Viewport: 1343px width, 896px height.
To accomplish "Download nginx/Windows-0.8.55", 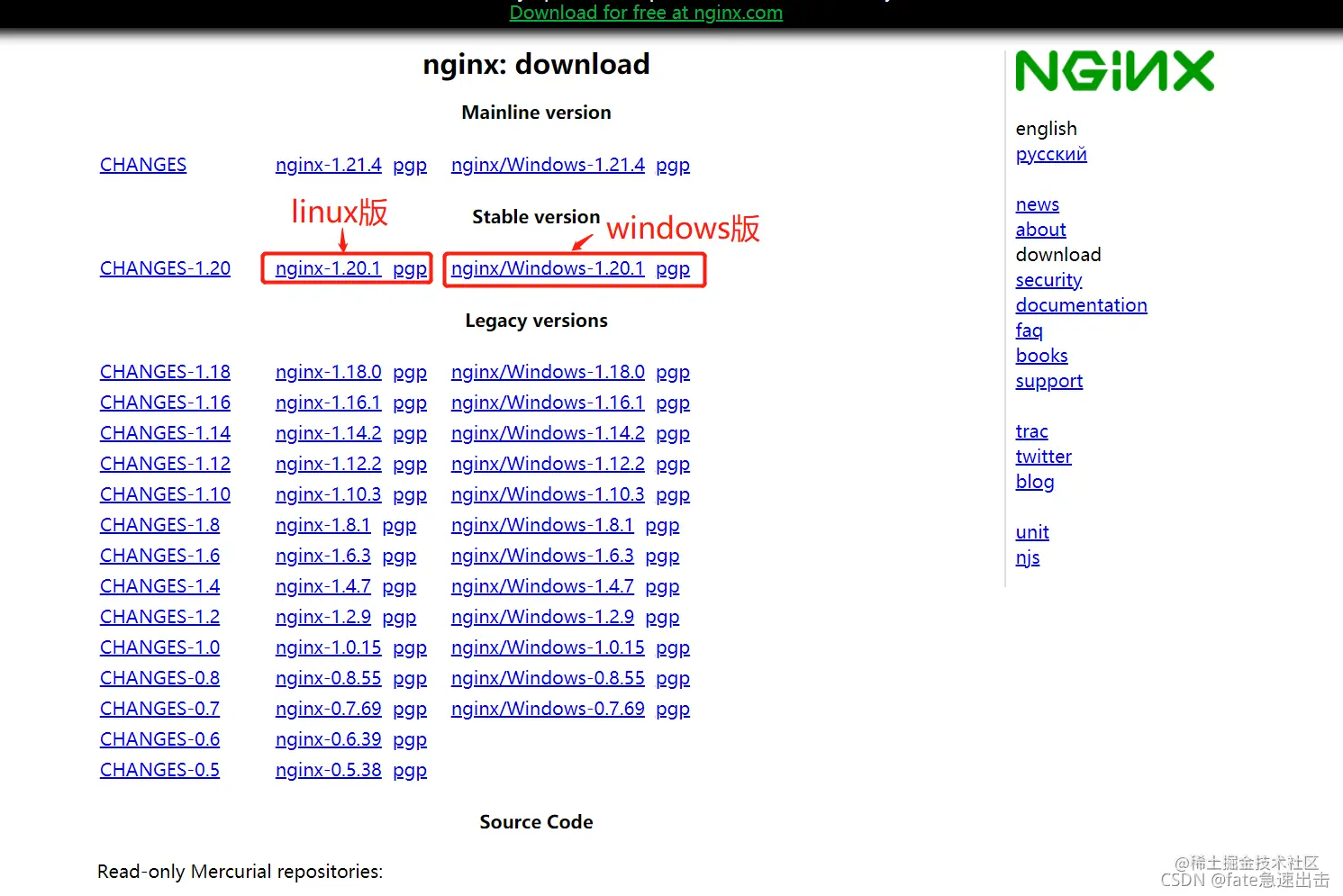I will [x=548, y=678].
